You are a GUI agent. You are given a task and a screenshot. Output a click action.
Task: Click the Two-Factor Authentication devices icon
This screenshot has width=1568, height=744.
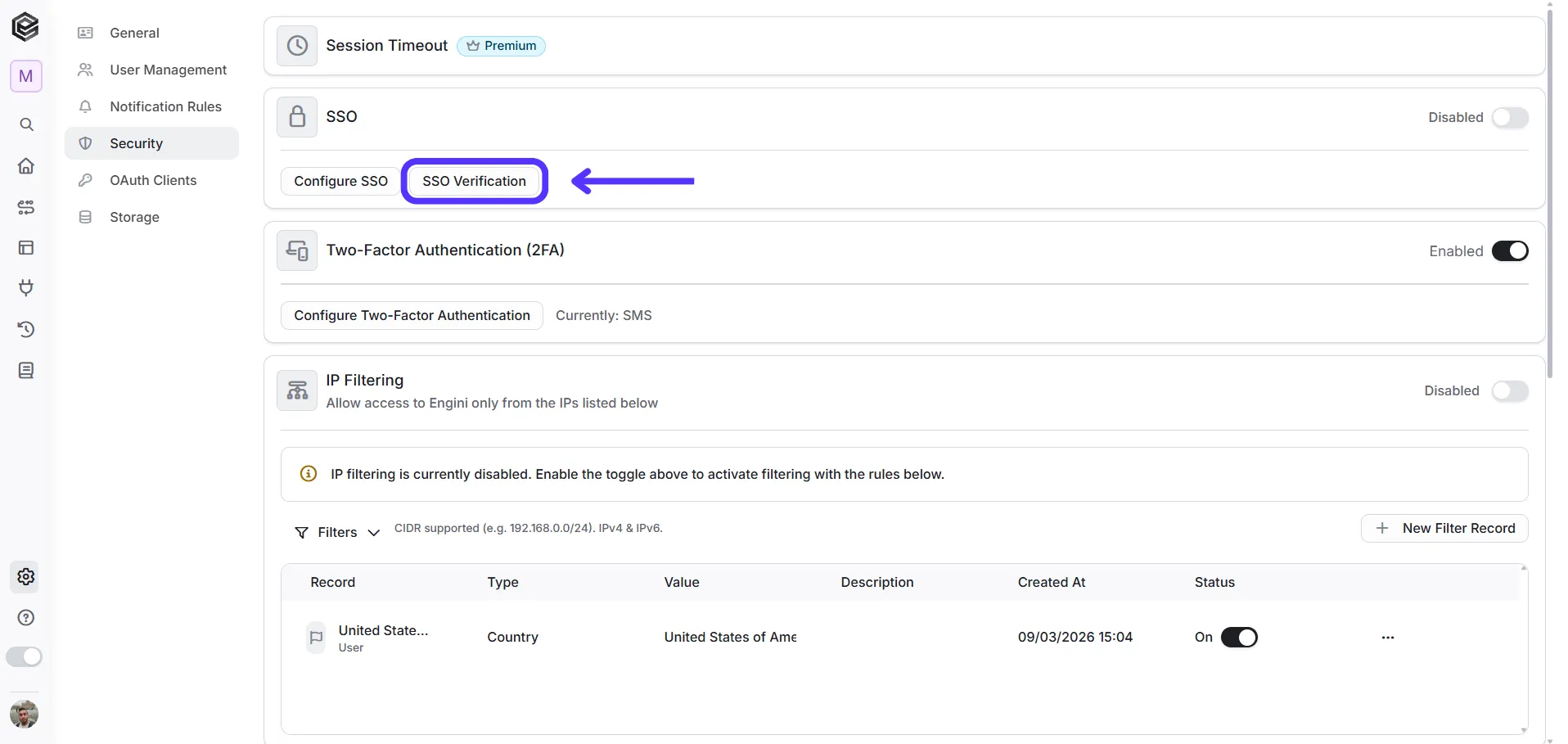tap(297, 250)
